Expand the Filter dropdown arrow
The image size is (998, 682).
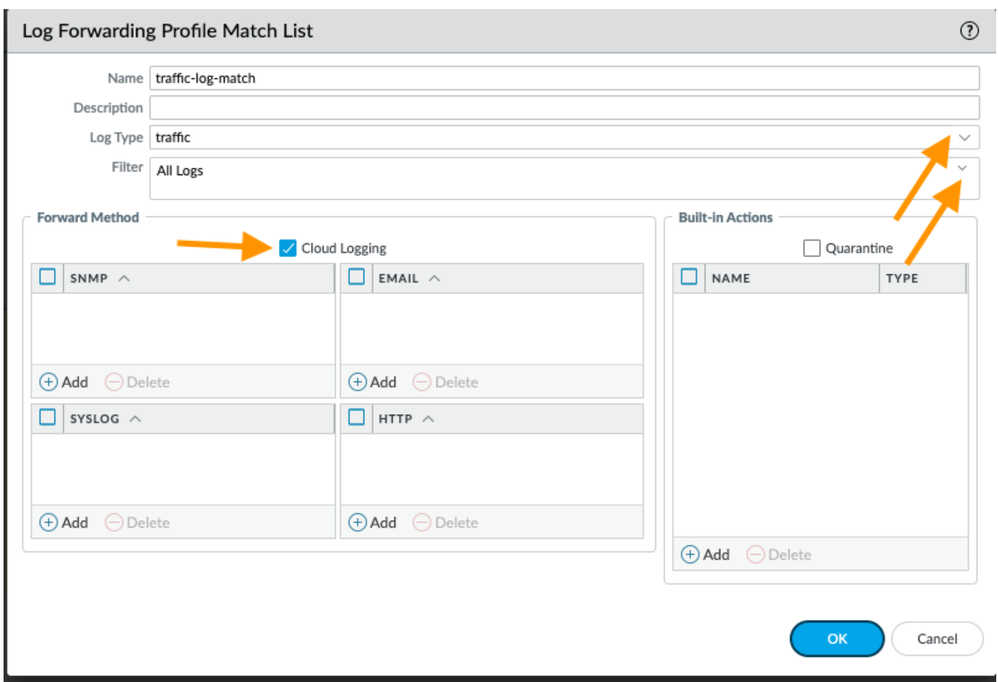[962, 168]
